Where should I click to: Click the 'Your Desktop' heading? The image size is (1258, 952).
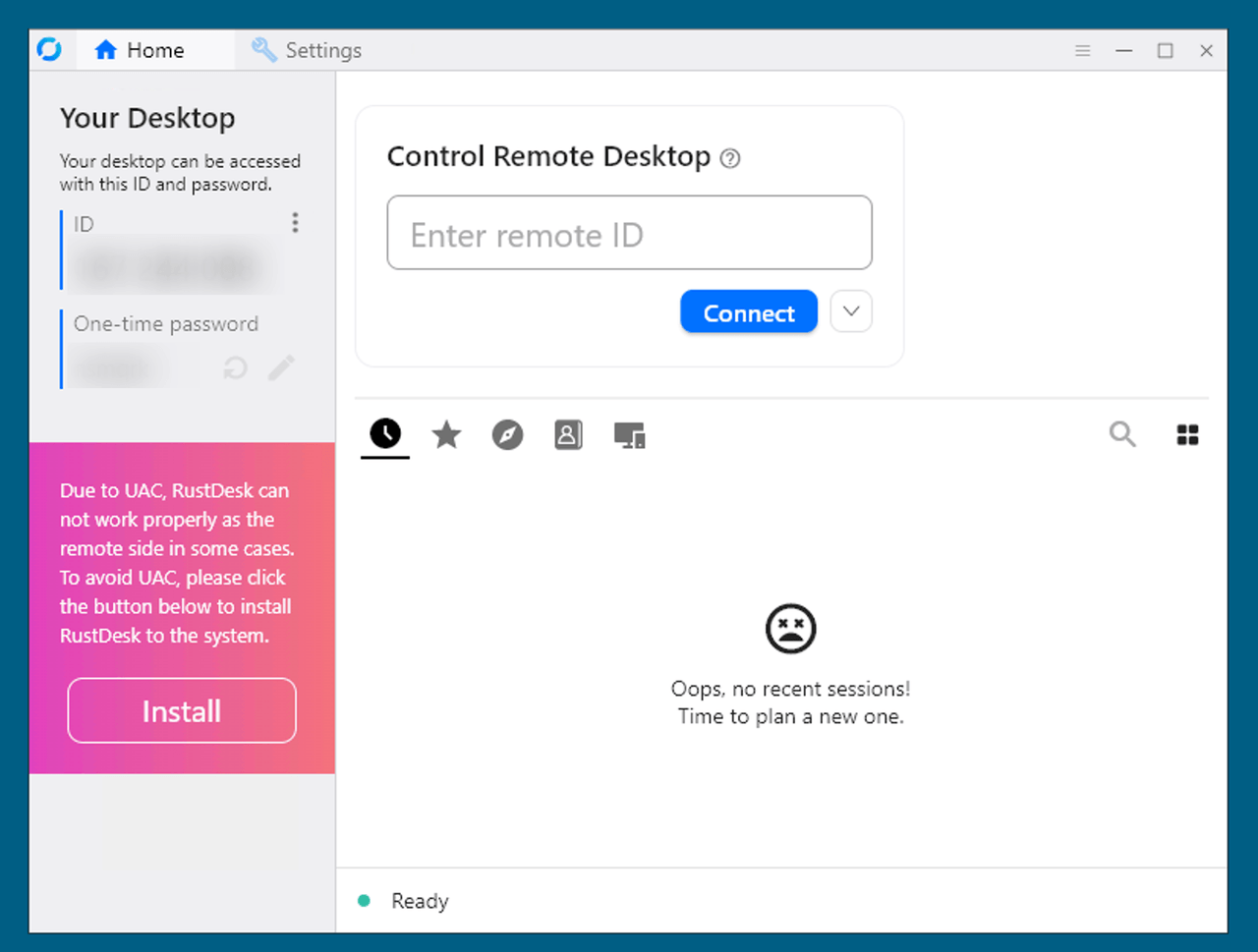click(x=147, y=118)
